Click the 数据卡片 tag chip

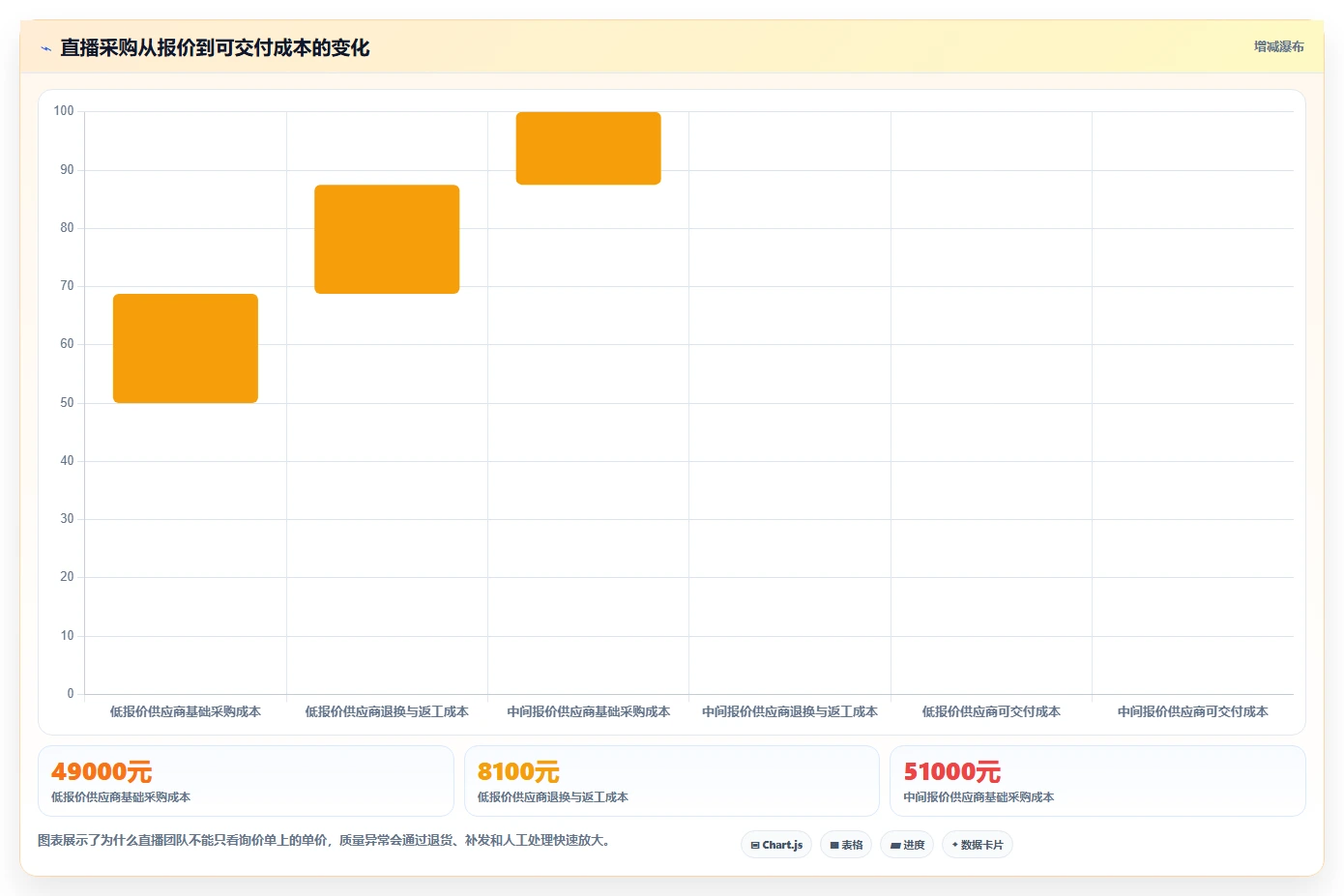[x=978, y=845]
